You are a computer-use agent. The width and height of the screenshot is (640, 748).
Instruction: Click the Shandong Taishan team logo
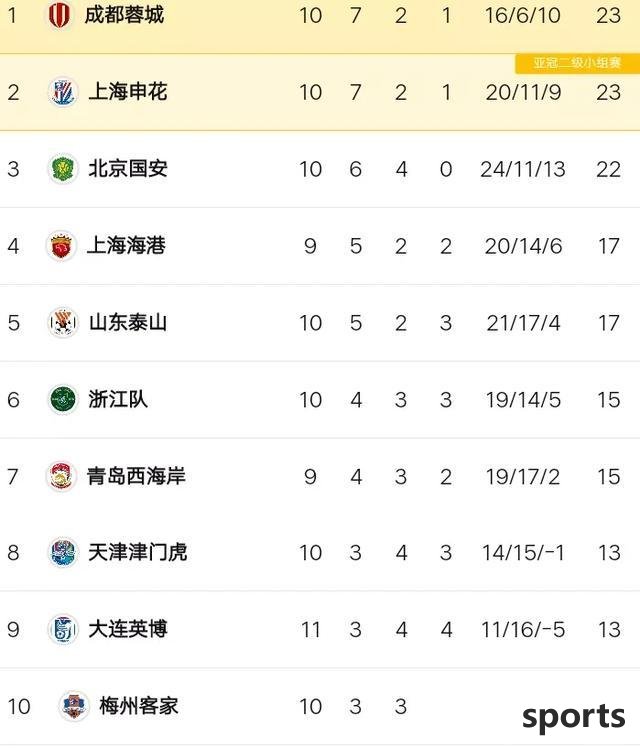(63, 322)
